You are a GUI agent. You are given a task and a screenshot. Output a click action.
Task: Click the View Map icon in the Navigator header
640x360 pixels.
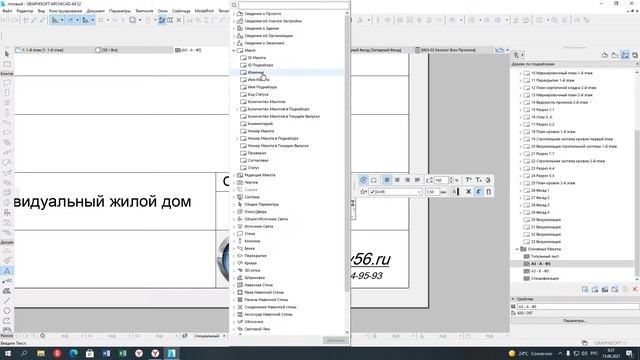point(615,55)
